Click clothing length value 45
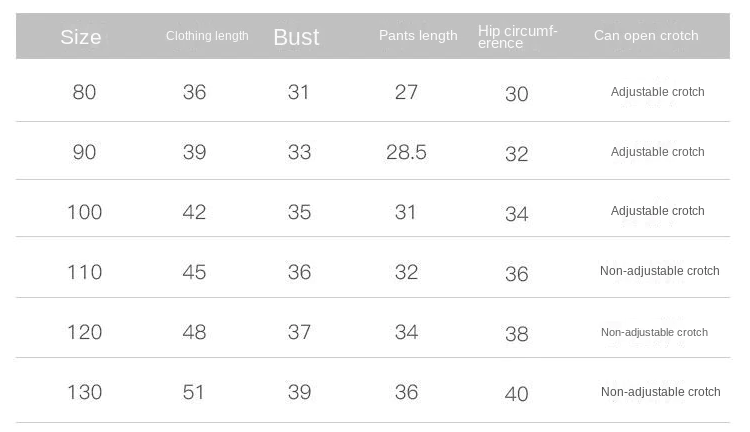 194,272
